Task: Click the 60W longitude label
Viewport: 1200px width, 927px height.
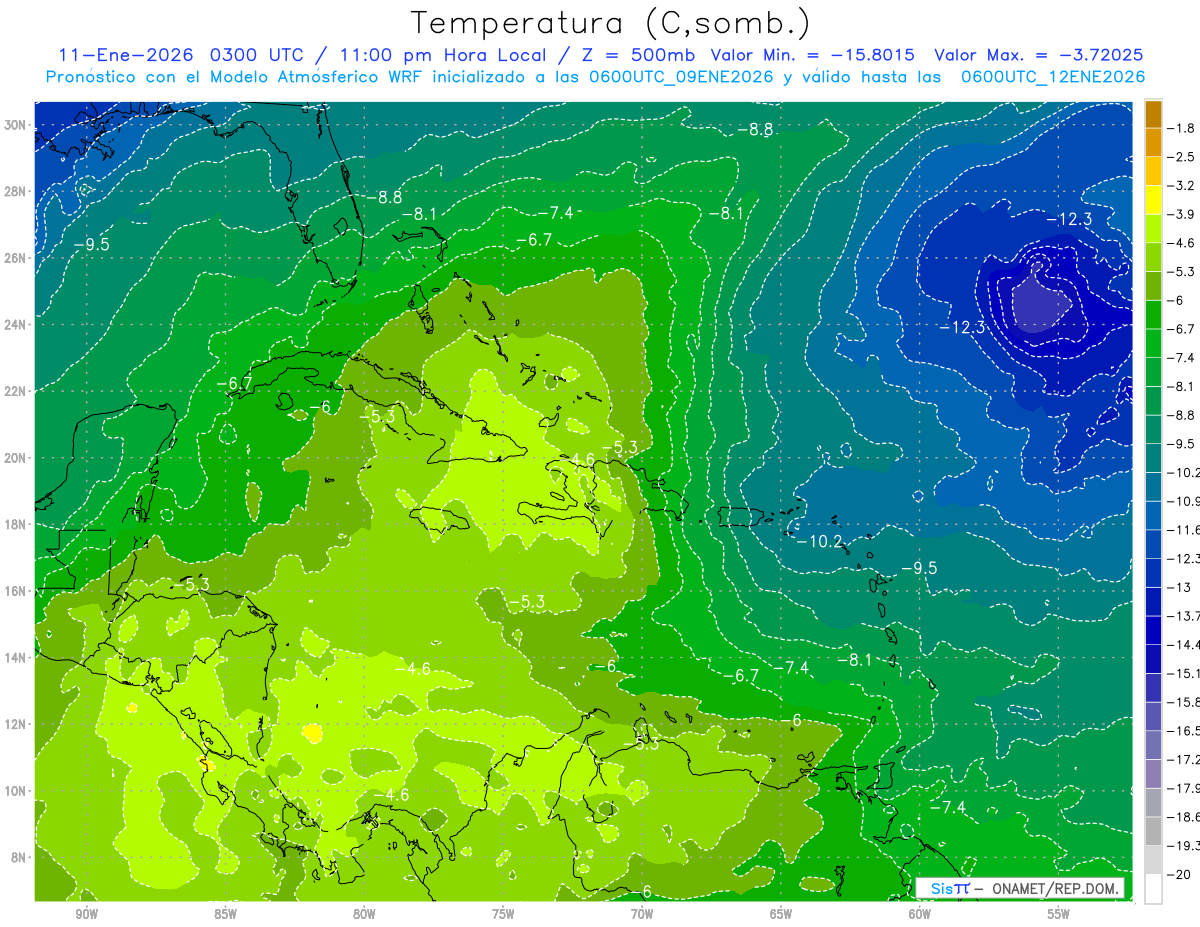Action: pyautogui.click(x=920, y=914)
